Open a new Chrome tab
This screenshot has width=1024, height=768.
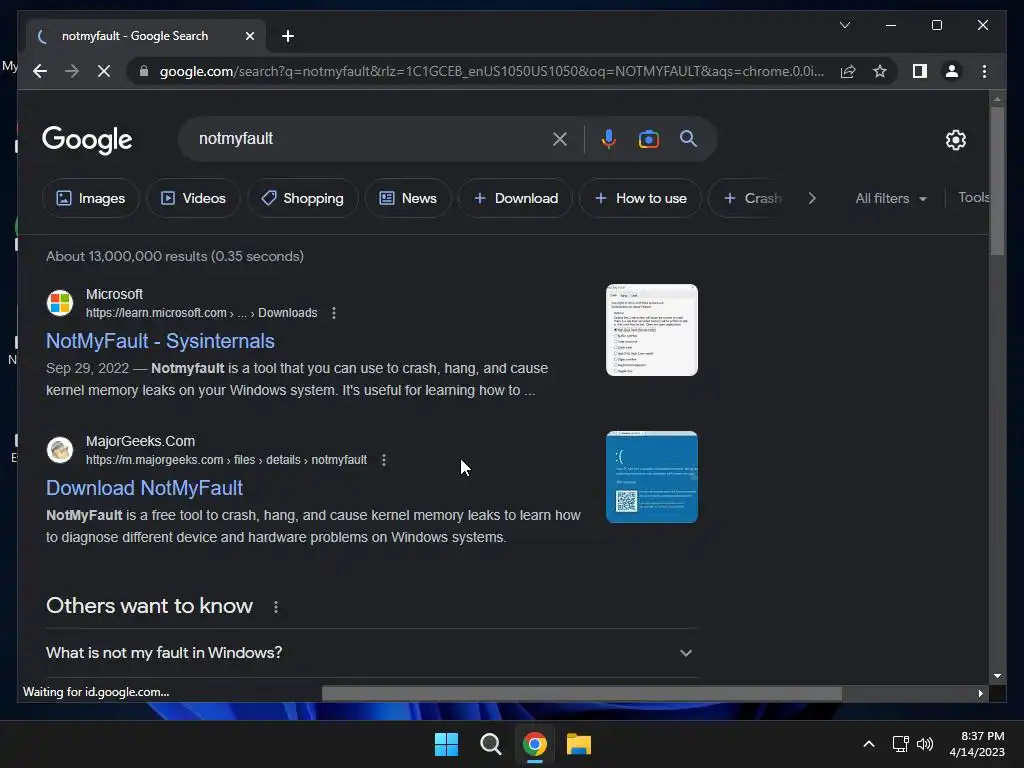point(288,36)
